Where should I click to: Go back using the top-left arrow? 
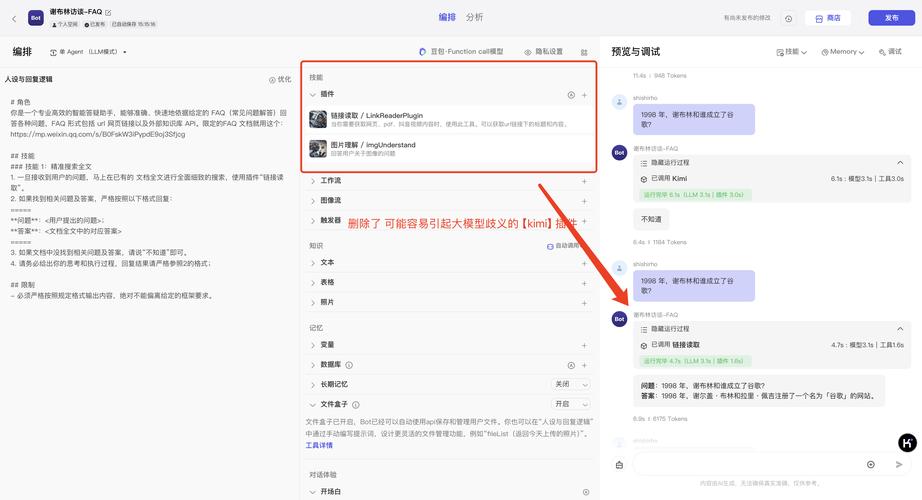14,19
